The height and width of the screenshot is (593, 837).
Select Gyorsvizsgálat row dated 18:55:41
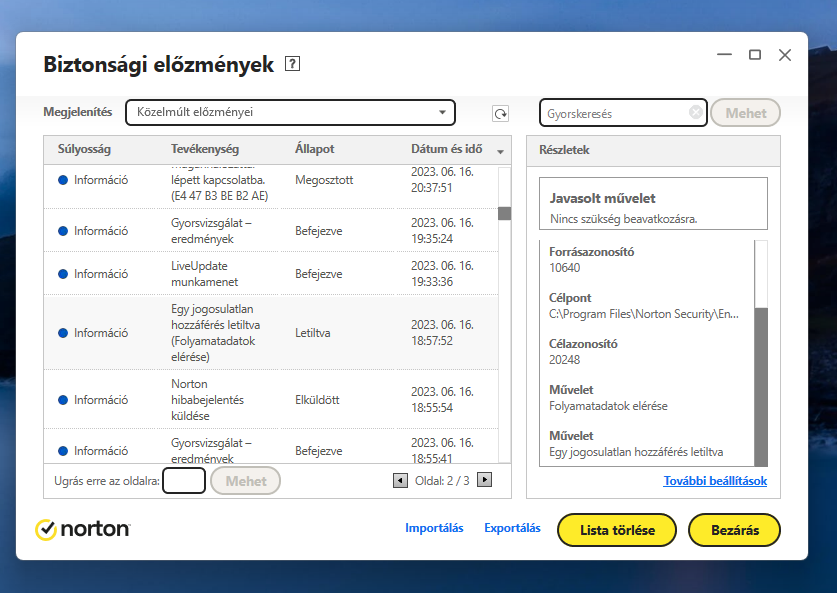[271, 447]
